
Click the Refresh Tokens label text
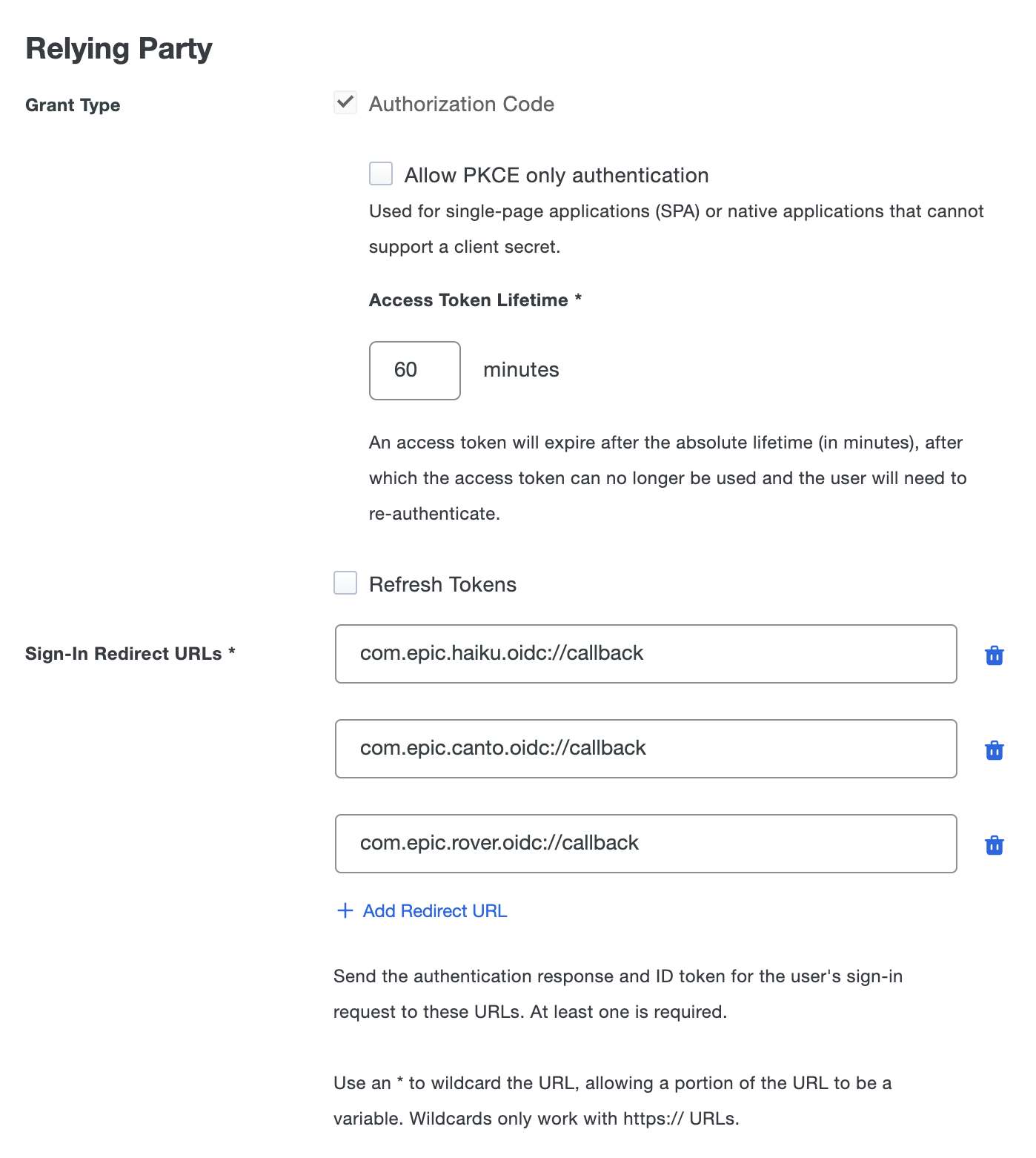[x=442, y=584]
